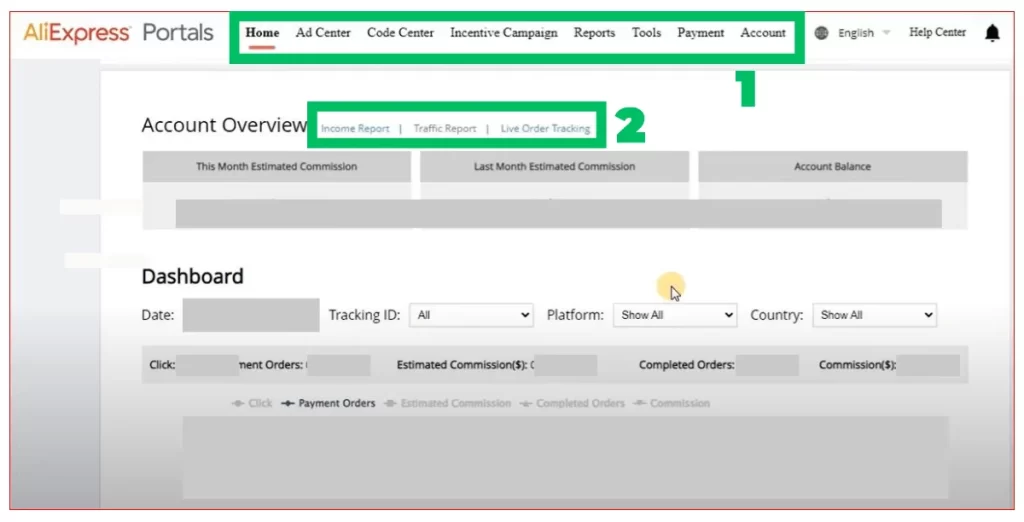This screenshot has width=1024, height=522.
Task: Click the Dashboard heading
Action: pos(193,276)
